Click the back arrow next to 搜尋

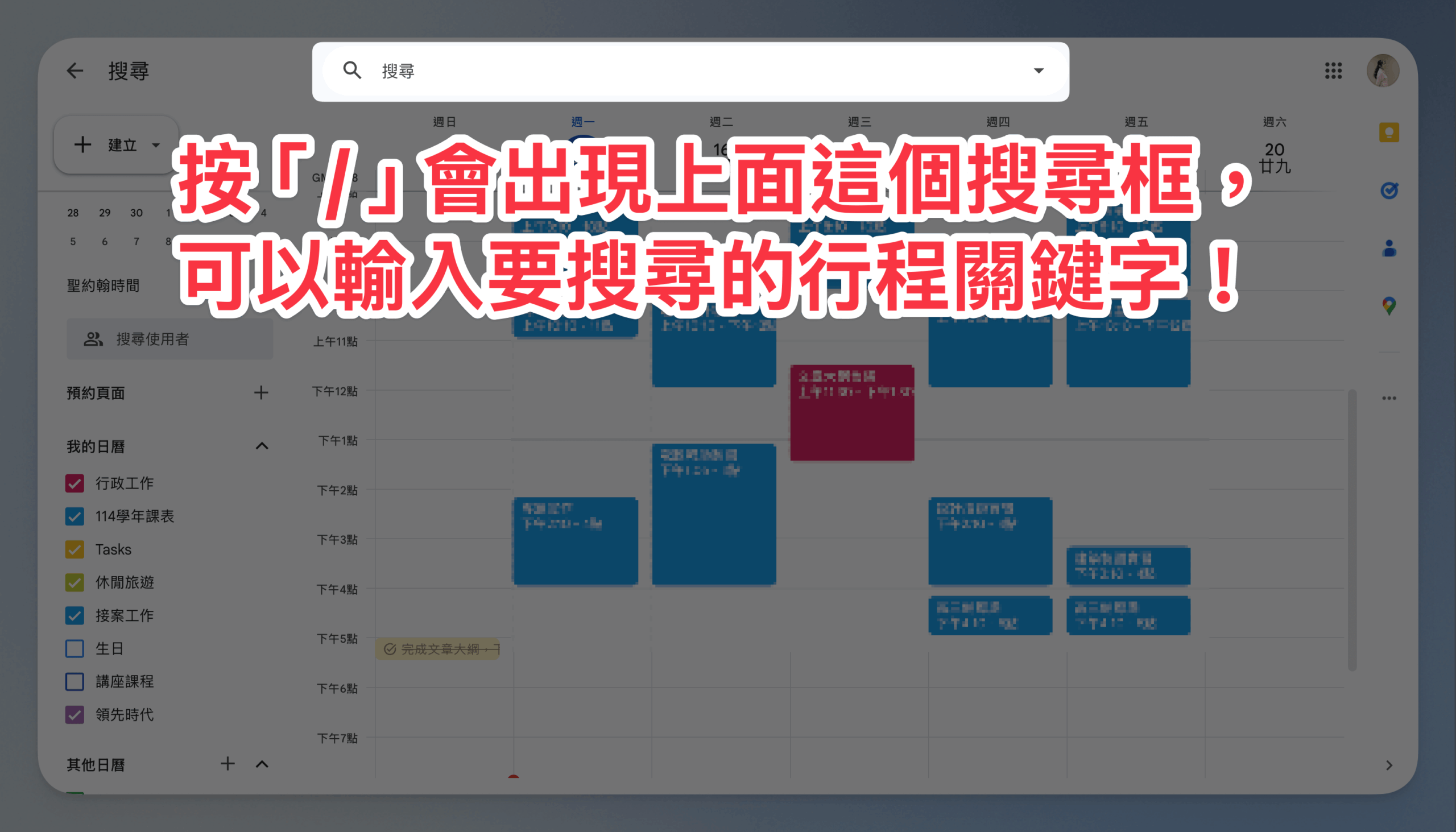coord(75,71)
